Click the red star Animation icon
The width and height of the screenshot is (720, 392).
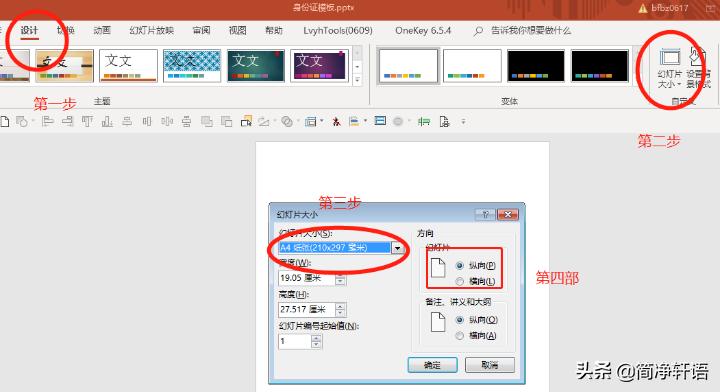click(336, 122)
